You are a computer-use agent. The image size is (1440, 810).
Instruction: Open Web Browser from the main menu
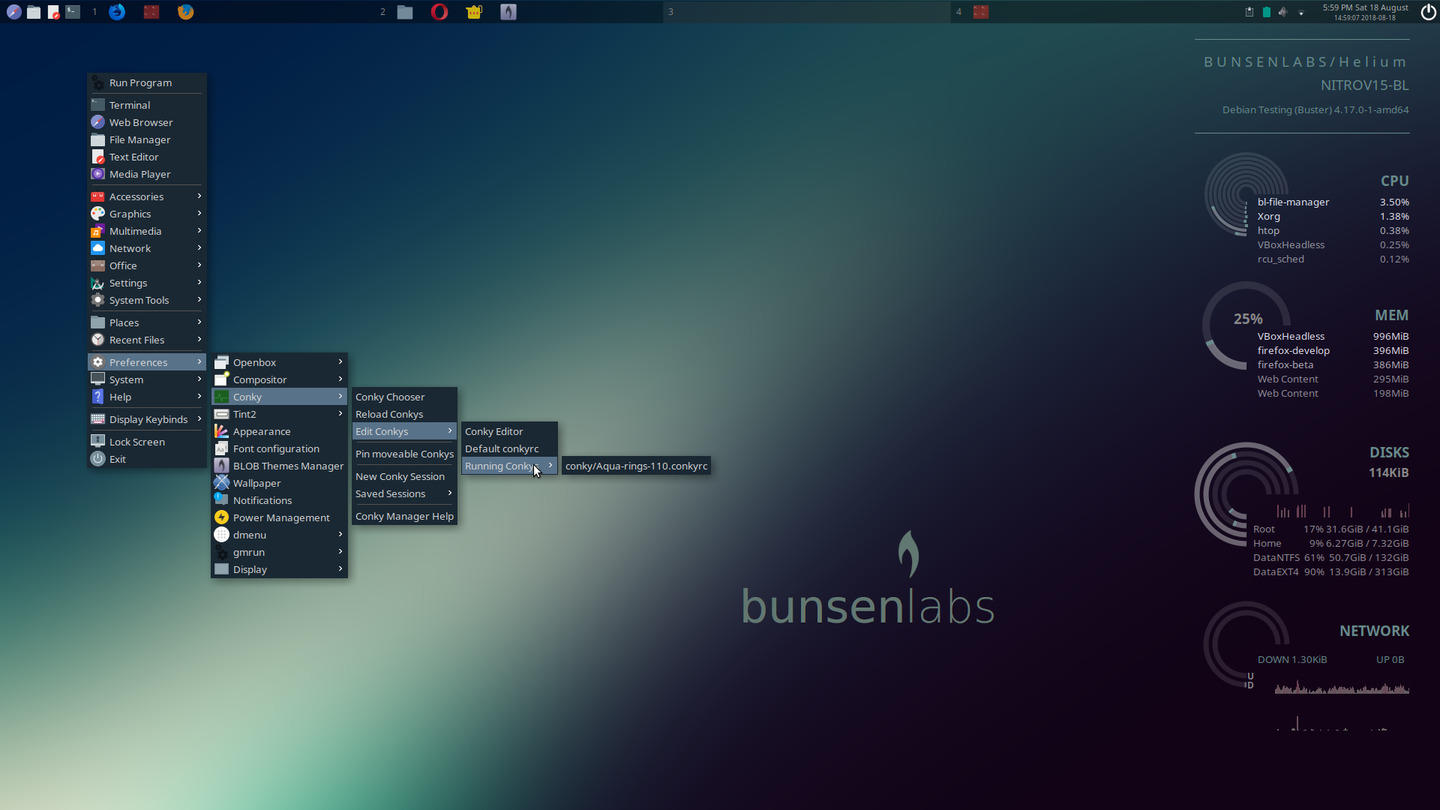coord(147,122)
